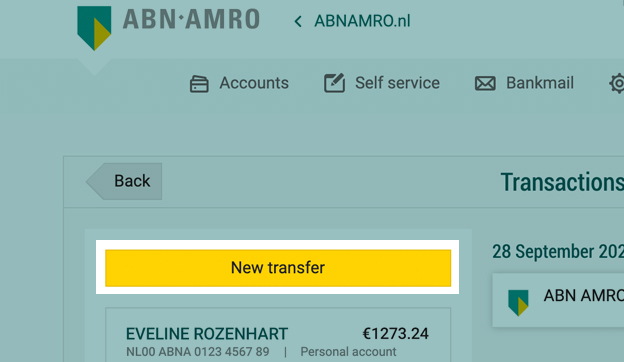The height and width of the screenshot is (362, 624).
Task: Click the Bankmail envelope icon
Action: click(485, 84)
